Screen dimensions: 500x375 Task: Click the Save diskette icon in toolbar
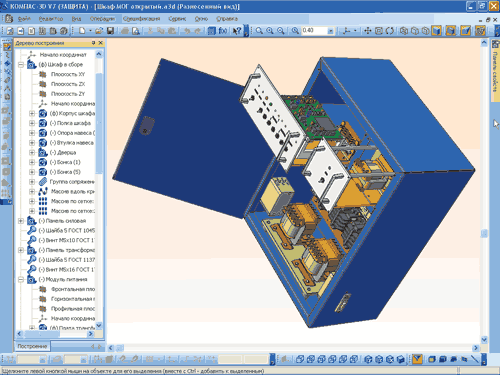(x=110, y=31)
